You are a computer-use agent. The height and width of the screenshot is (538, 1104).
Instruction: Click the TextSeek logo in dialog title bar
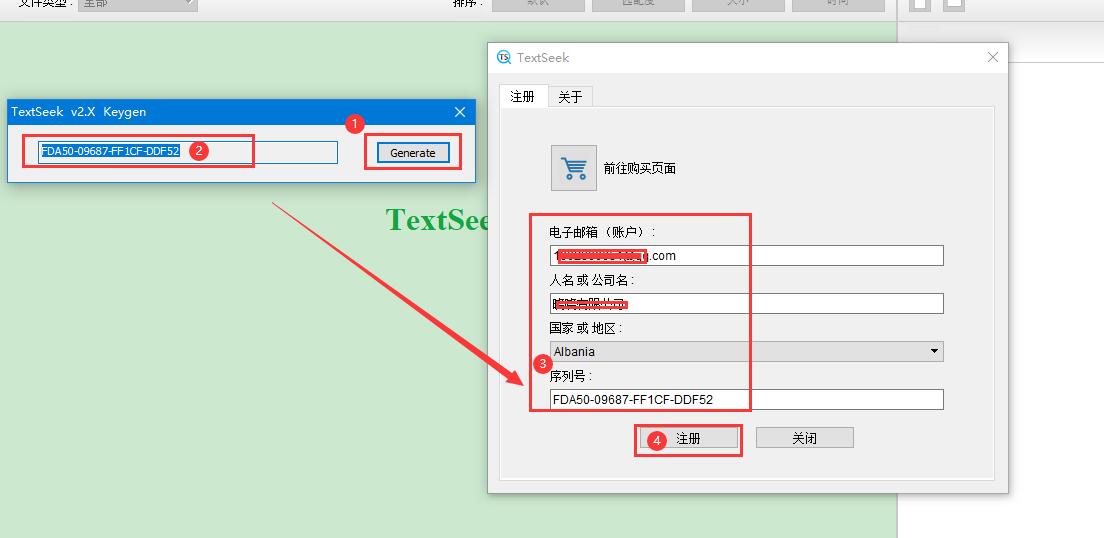503,58
